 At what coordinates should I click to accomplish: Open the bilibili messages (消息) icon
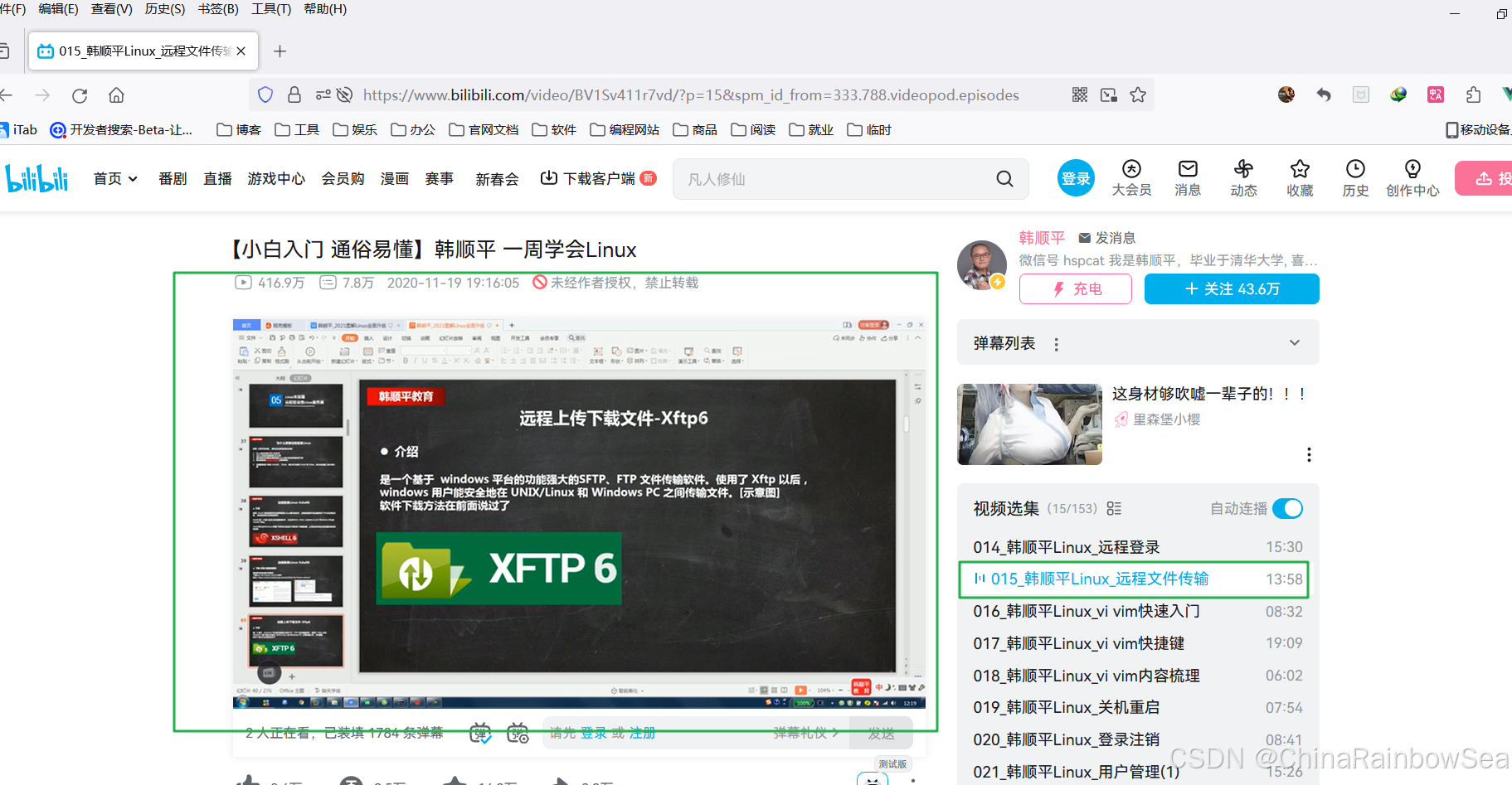coord(1187,171)
